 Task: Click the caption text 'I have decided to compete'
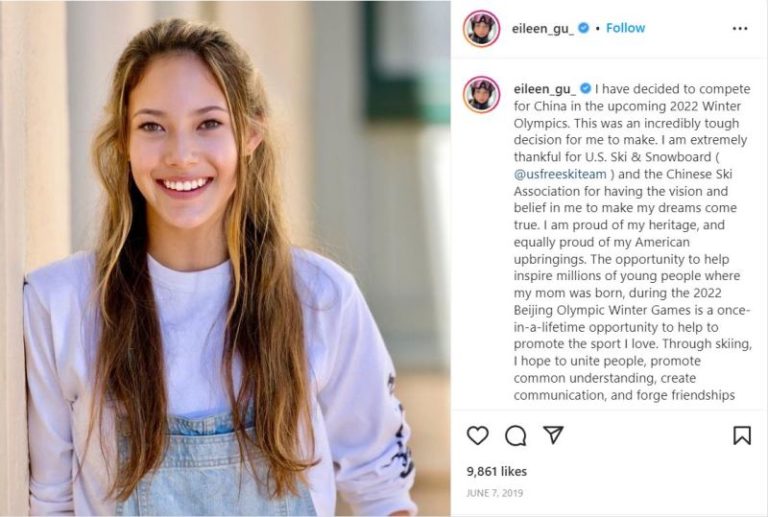pyautogui.click(x=670, y=88)
